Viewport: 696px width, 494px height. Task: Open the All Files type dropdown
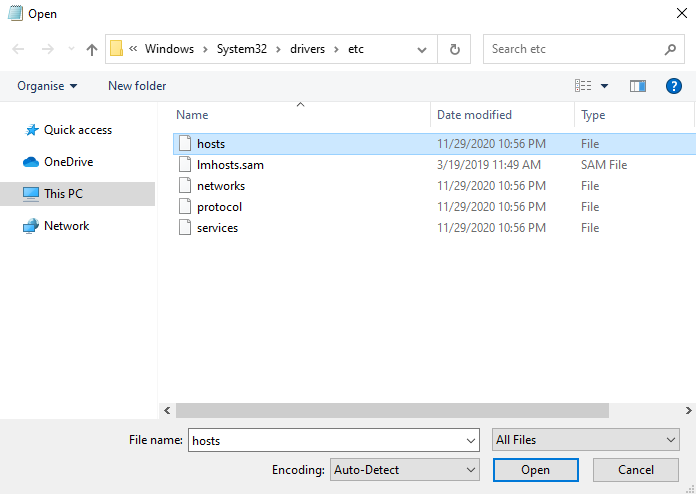point(585,440)
